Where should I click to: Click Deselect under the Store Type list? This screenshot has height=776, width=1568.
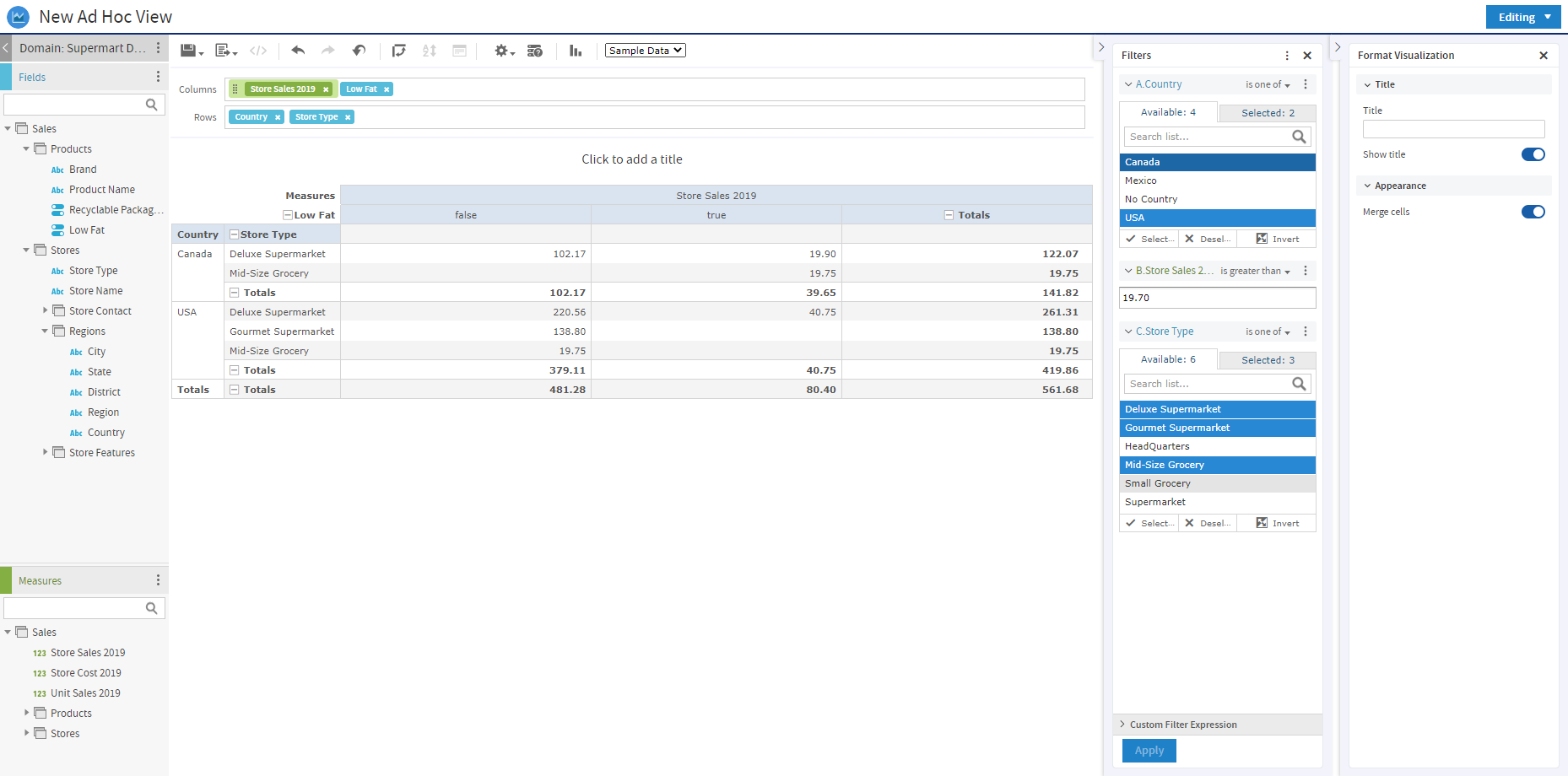(x=1208, y=524)
